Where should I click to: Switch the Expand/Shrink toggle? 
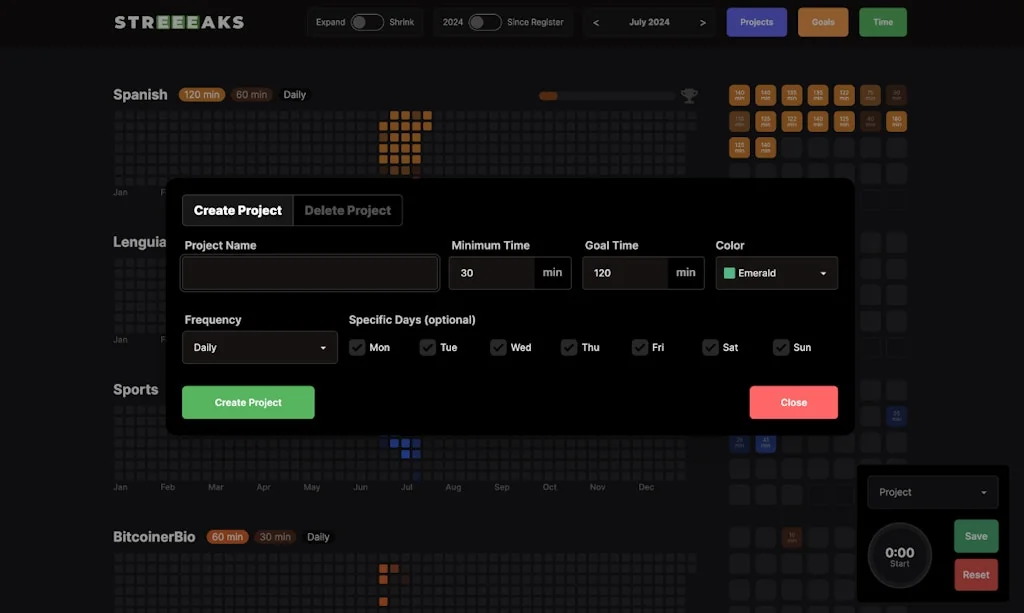coord(365,21)
